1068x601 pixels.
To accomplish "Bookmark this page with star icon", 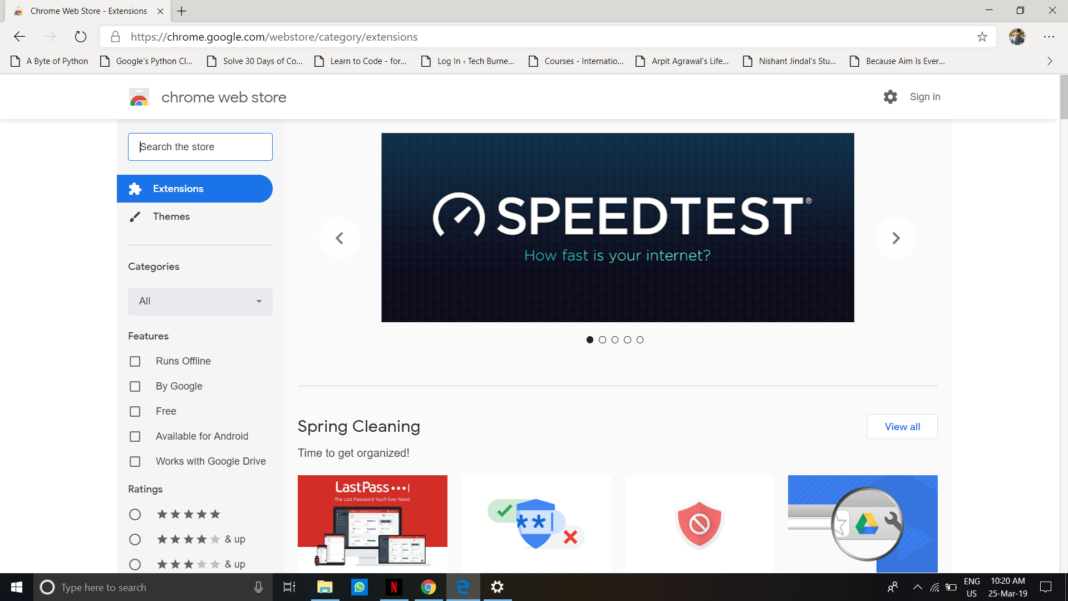I will [x=981, y=37].
